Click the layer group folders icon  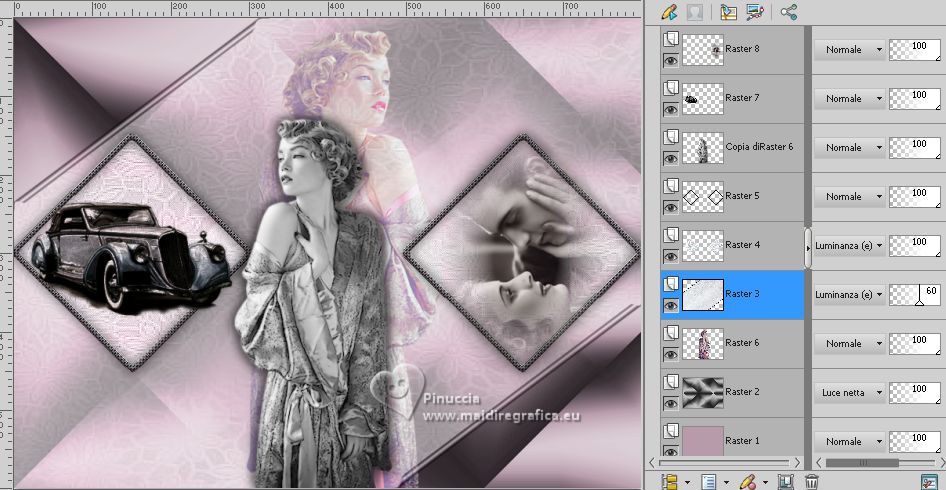point(670,482)
